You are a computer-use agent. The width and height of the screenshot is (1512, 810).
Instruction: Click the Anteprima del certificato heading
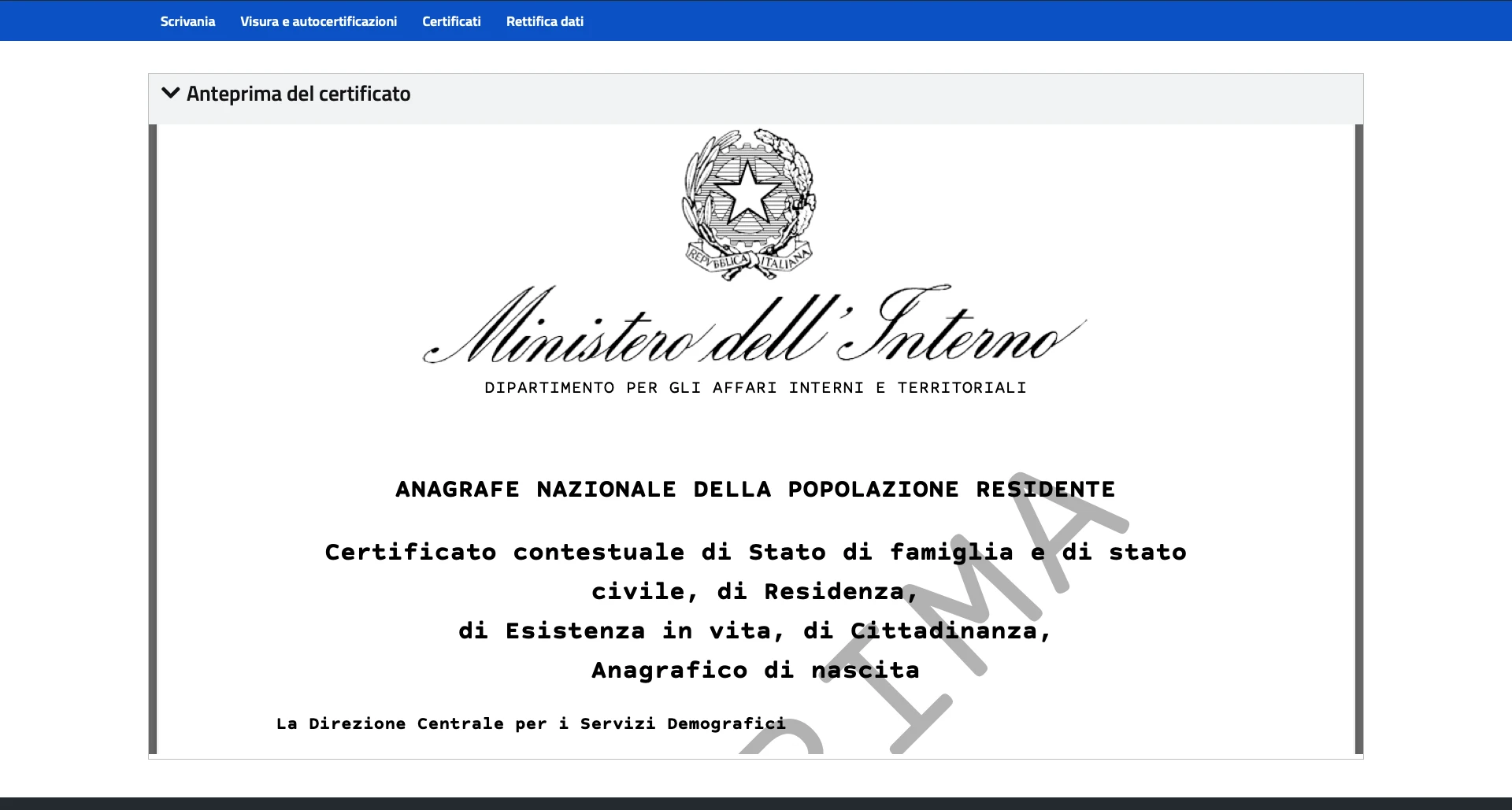pyautogui.click(x=298, y=94)
